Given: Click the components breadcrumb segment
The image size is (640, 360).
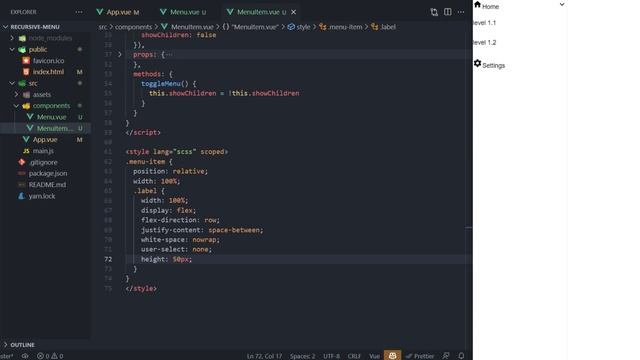Looking at the screenshot, I should click(x=133, y=27).
